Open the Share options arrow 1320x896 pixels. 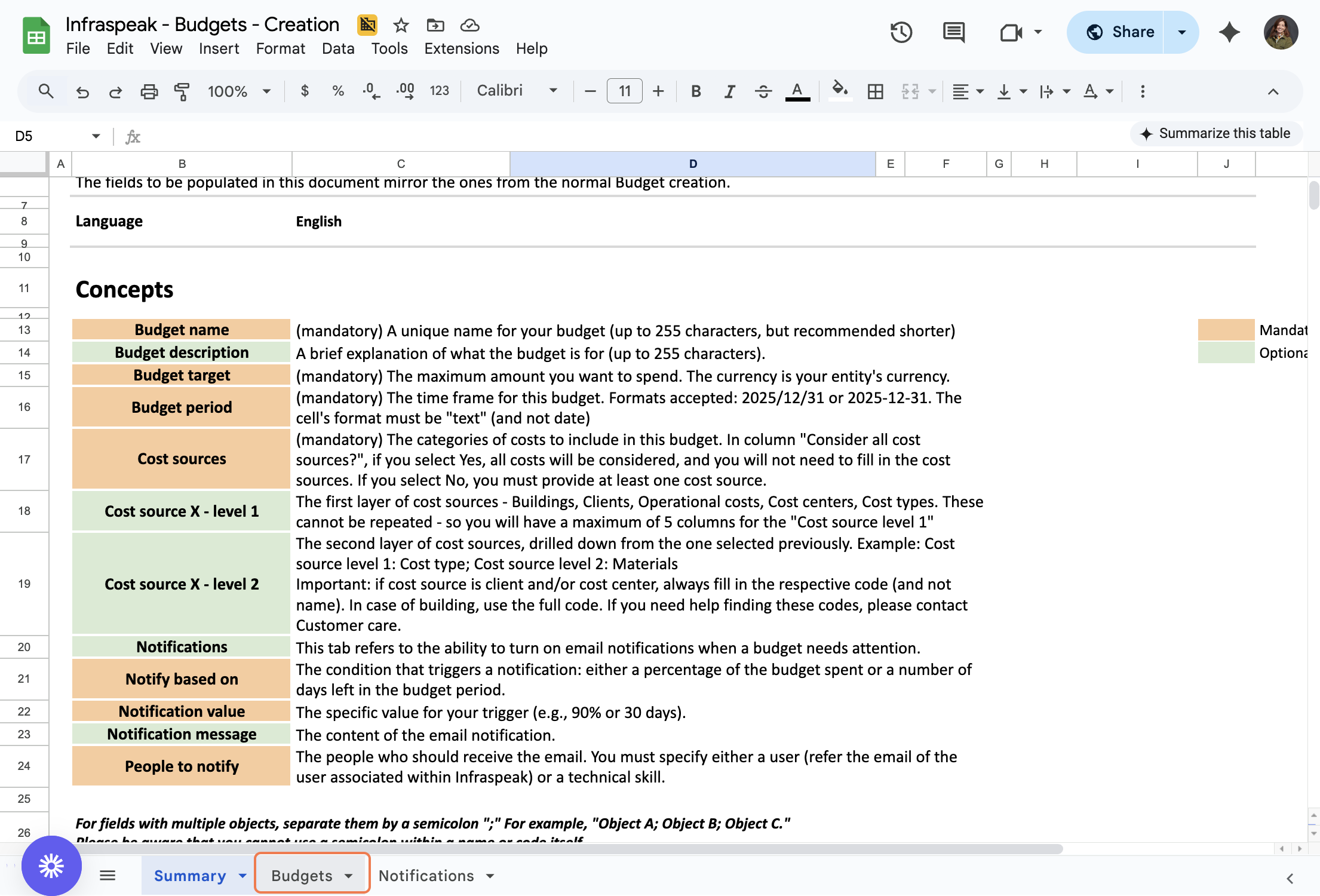tap(1181, 32)
